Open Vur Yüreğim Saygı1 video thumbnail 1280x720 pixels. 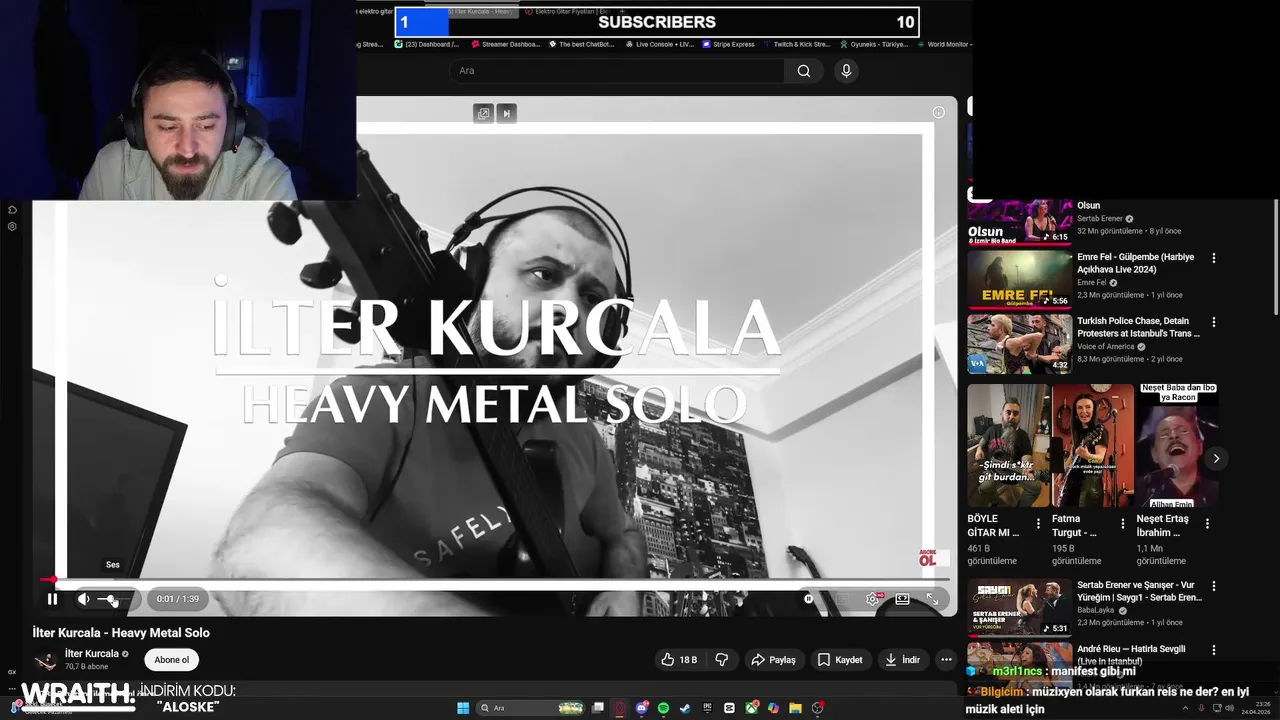[1019, 608]
